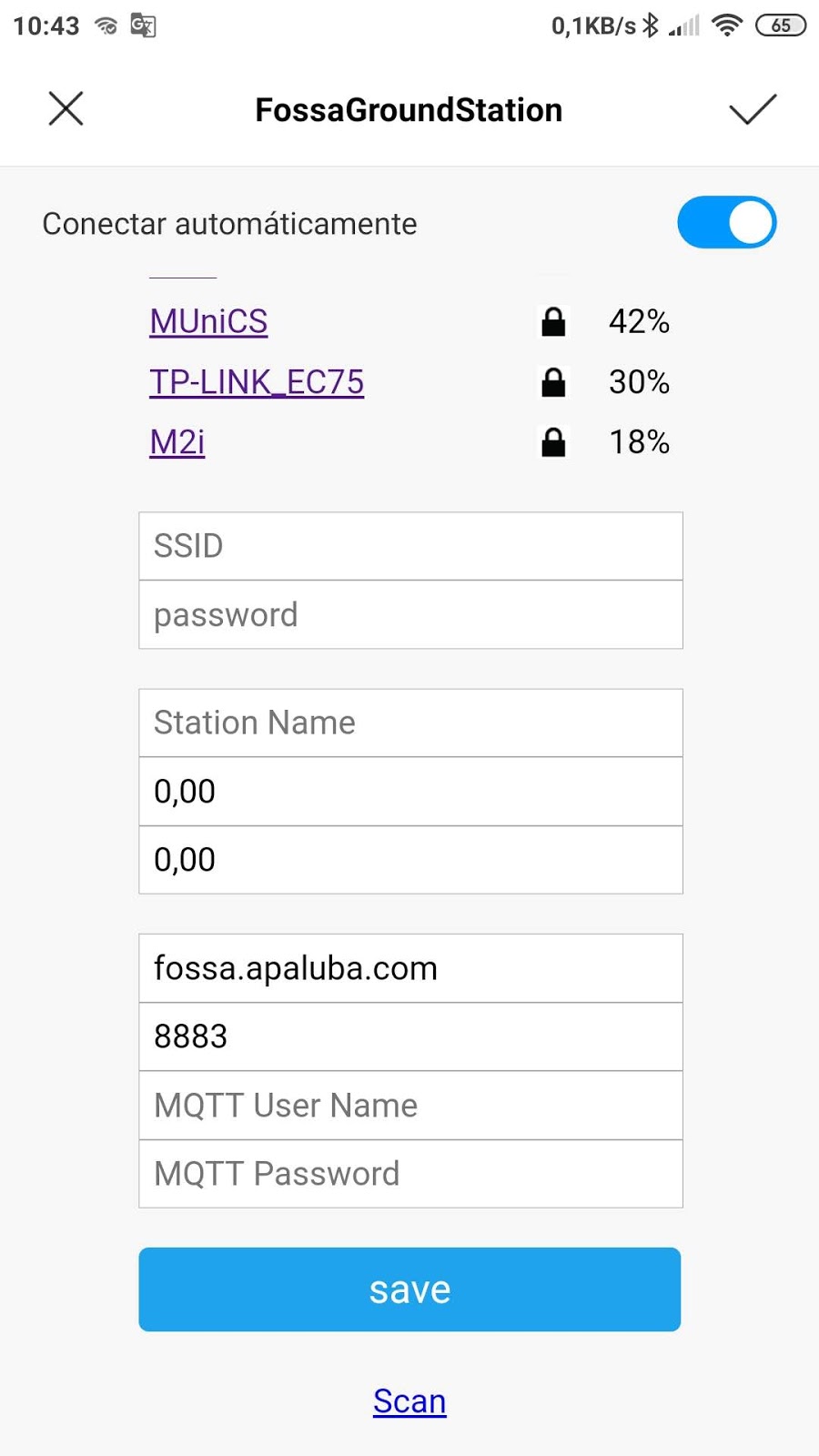
Task: Tap the Bluetooth status bar icon
Action: click(650, 25)
